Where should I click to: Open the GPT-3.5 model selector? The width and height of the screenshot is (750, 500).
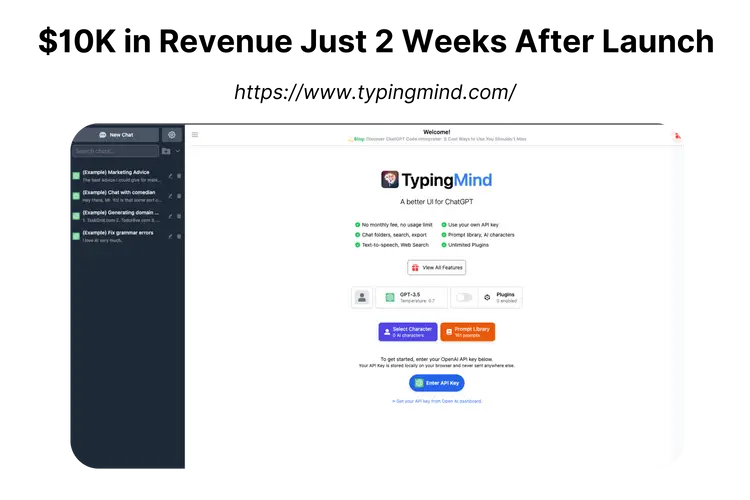[x=412, y=298]
